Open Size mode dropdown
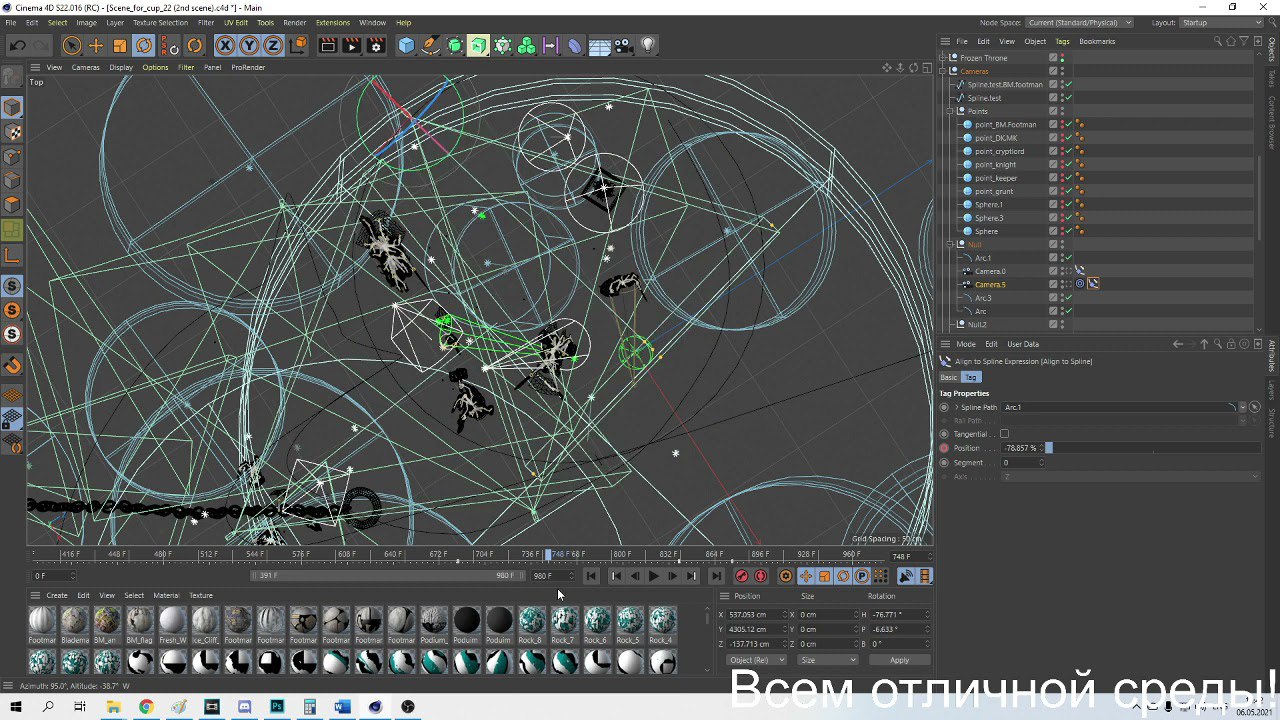1280x720 pixels. [x=828, y=660]
